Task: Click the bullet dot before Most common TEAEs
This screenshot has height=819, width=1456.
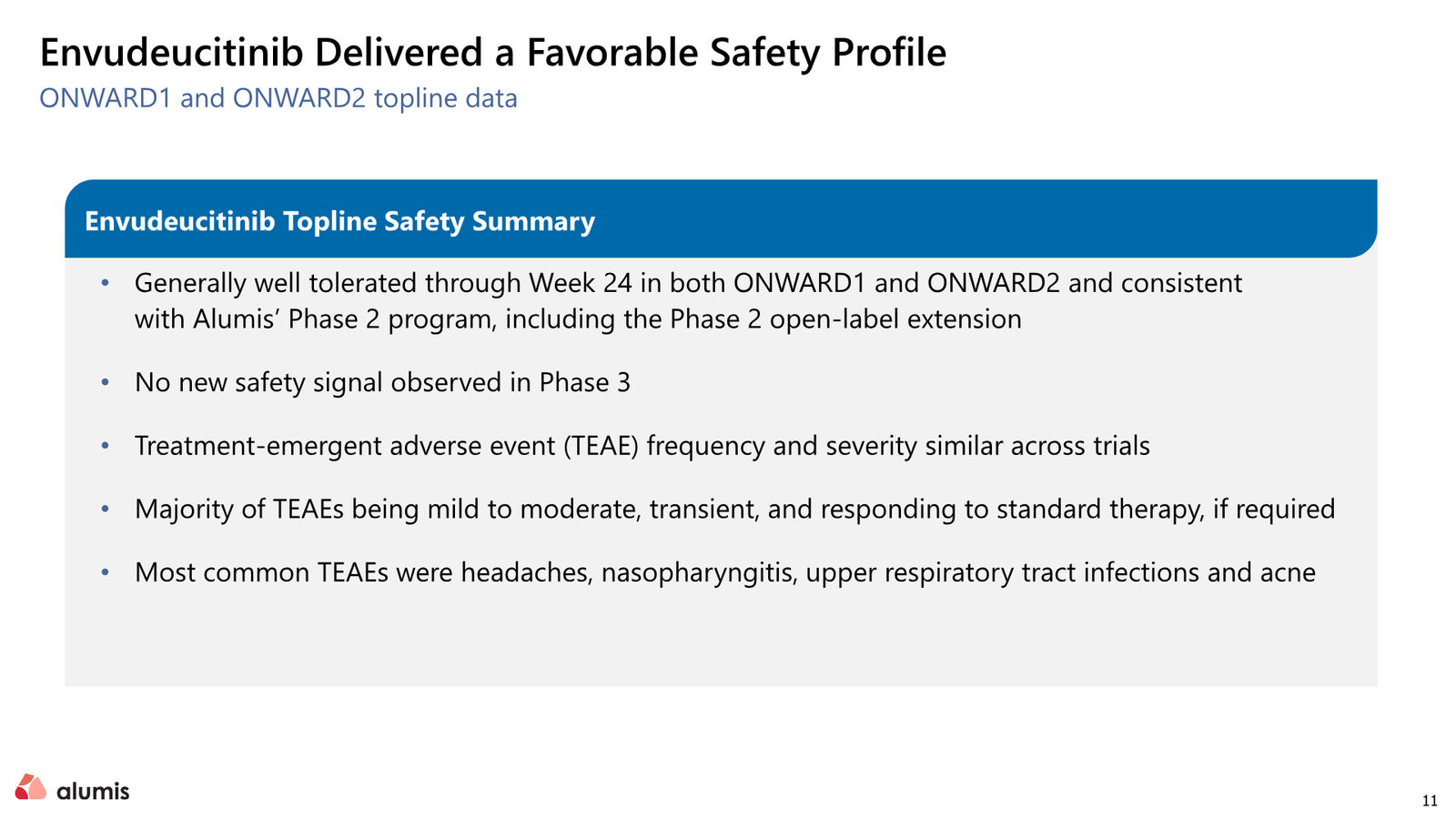Action: pos(106,573)
